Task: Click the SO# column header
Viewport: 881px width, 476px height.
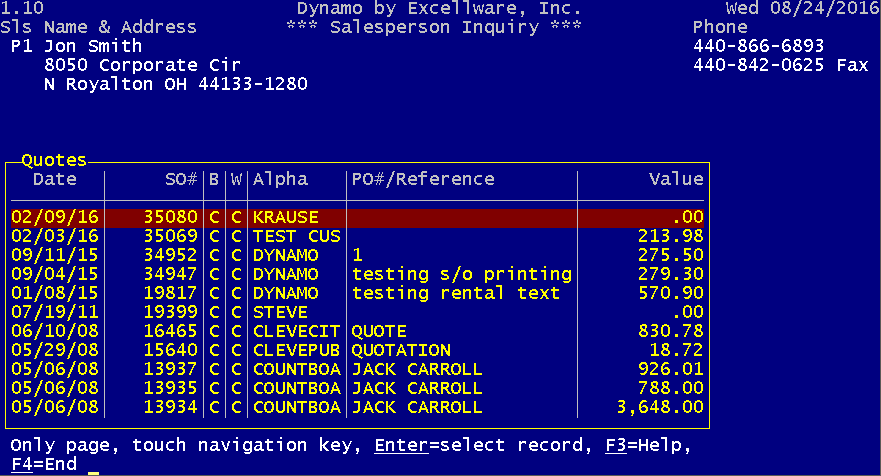Action: [181, 179]
